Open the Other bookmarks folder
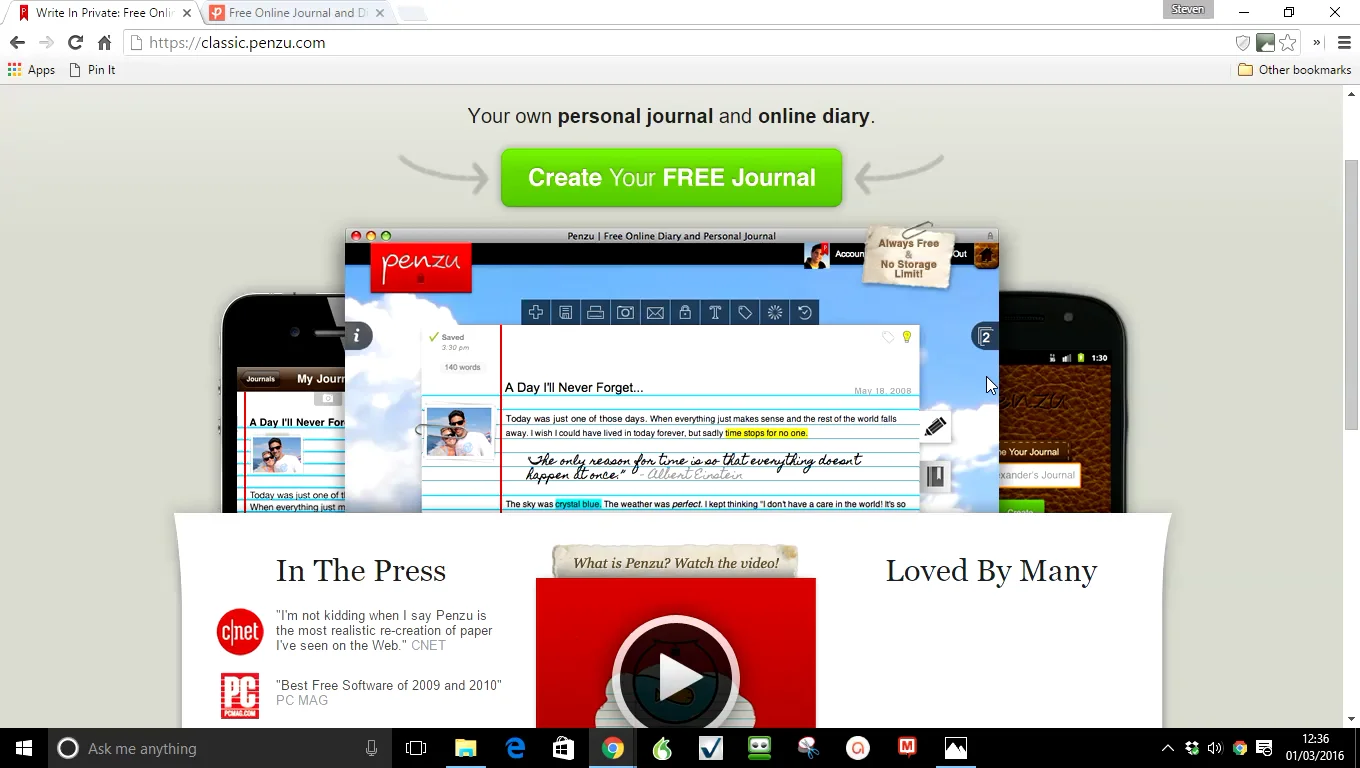The height and width of the screenshot is (768, 1360). tap(1294, 70)
